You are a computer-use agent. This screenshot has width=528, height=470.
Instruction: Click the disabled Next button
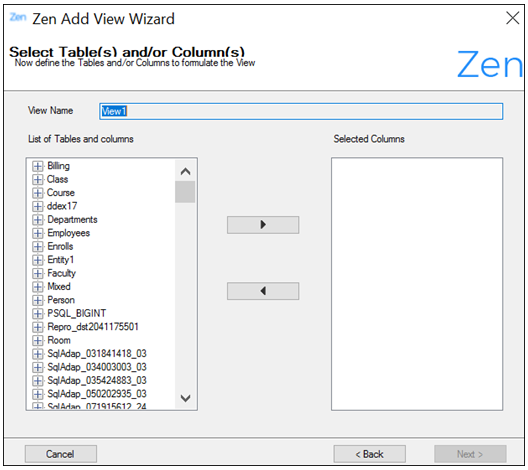[470, 454]
